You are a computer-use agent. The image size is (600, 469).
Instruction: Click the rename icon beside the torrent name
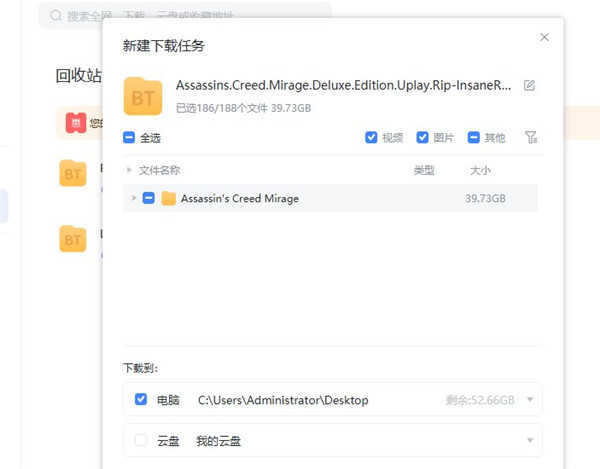point(529,86)
